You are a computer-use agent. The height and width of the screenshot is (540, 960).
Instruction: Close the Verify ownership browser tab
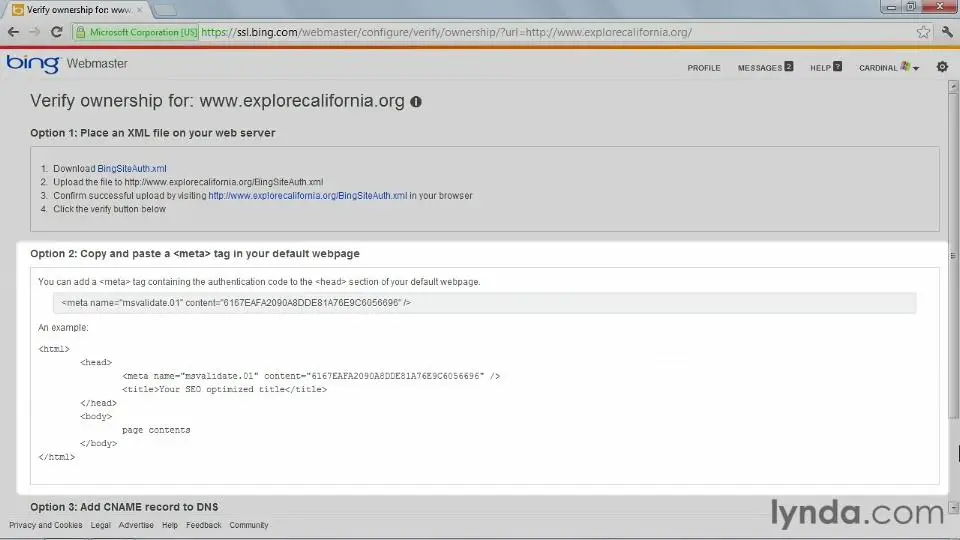[x=140, y=10]
